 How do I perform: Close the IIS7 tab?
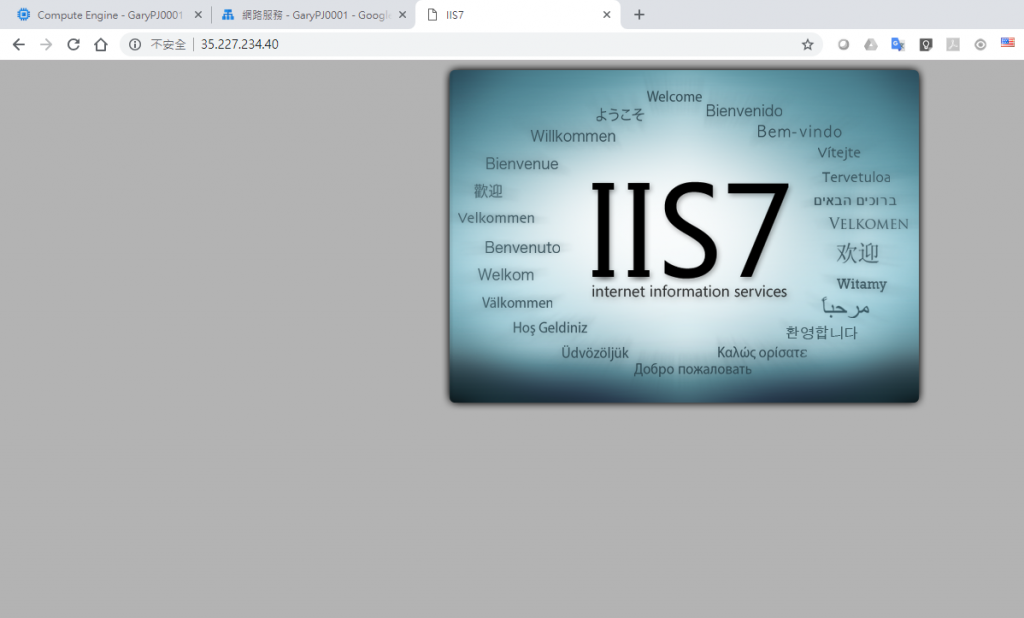(x=607, y=14)
